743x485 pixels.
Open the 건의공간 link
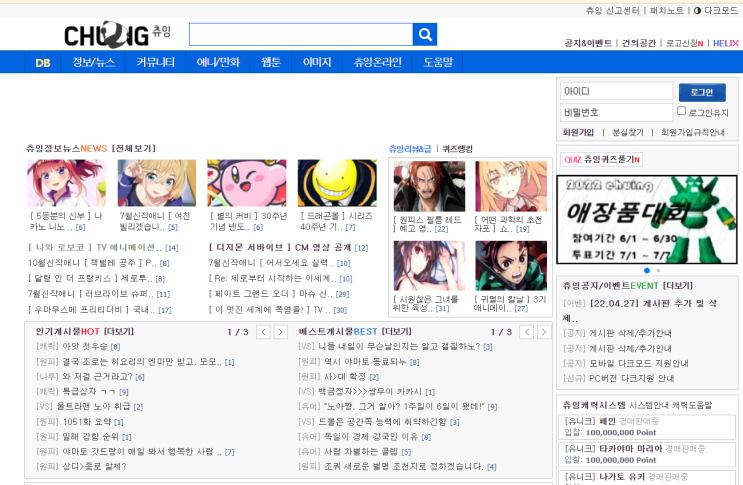[x=639, y=43]
